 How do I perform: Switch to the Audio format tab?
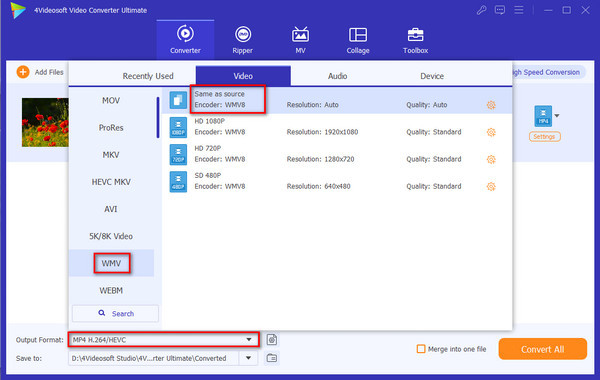[337, 76]
